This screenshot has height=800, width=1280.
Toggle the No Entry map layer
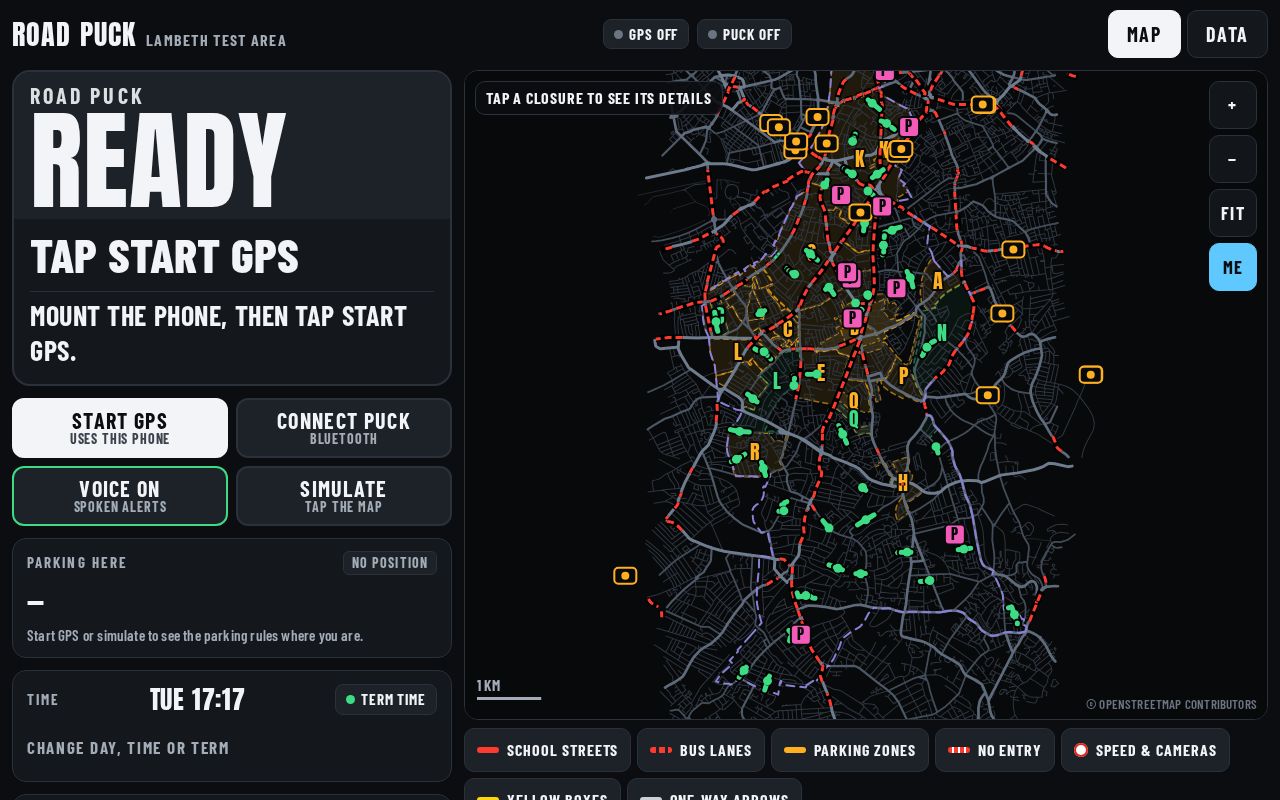[995, 750]
